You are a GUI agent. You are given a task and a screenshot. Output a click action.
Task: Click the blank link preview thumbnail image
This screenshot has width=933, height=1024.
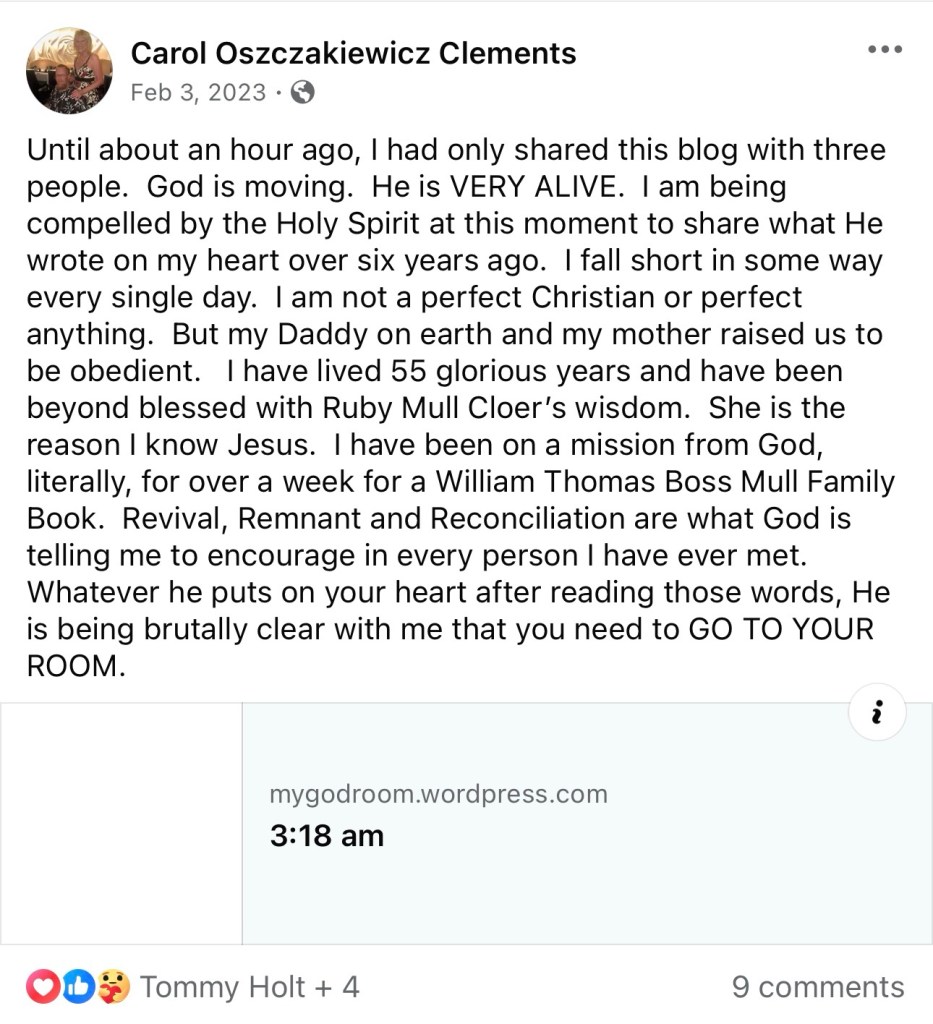point(121,823)
